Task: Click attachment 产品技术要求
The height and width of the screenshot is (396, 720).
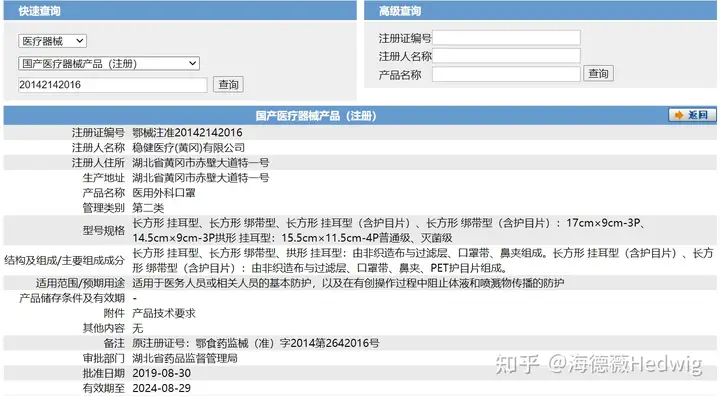Action: (164, 313)
